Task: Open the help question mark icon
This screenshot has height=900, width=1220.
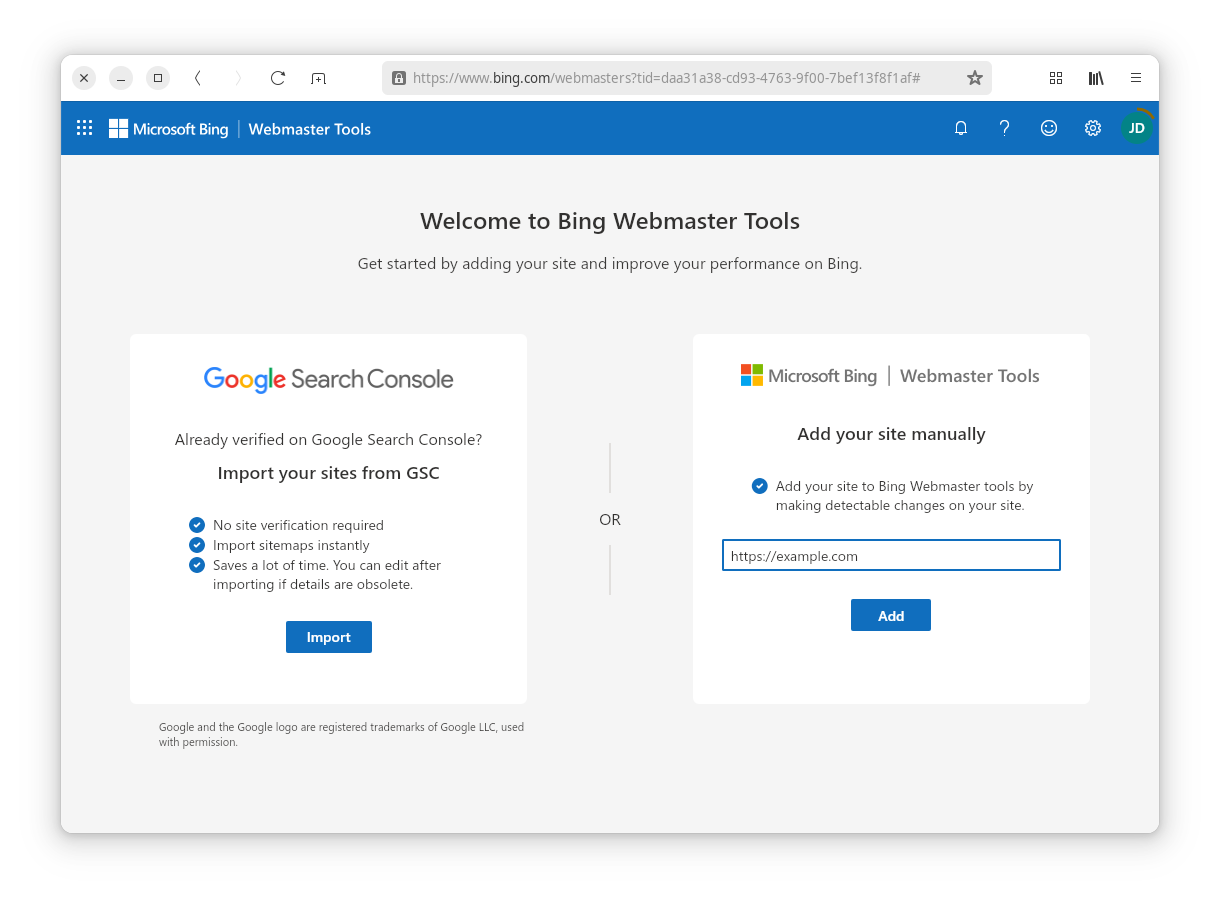Action: coord(1005,128)
